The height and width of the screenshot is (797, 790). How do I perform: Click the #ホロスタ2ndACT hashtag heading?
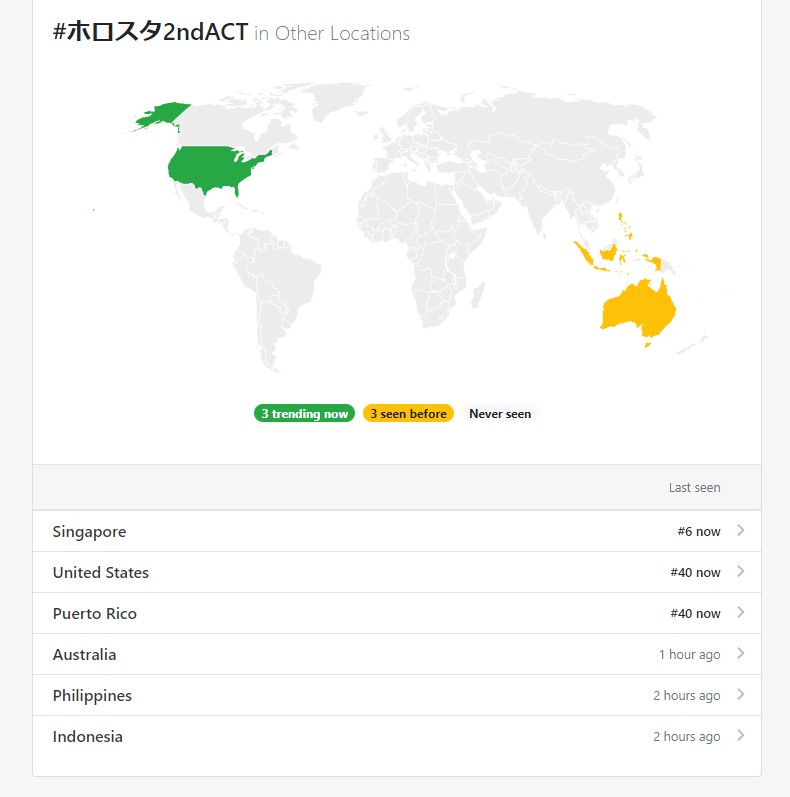click(150, 32)
